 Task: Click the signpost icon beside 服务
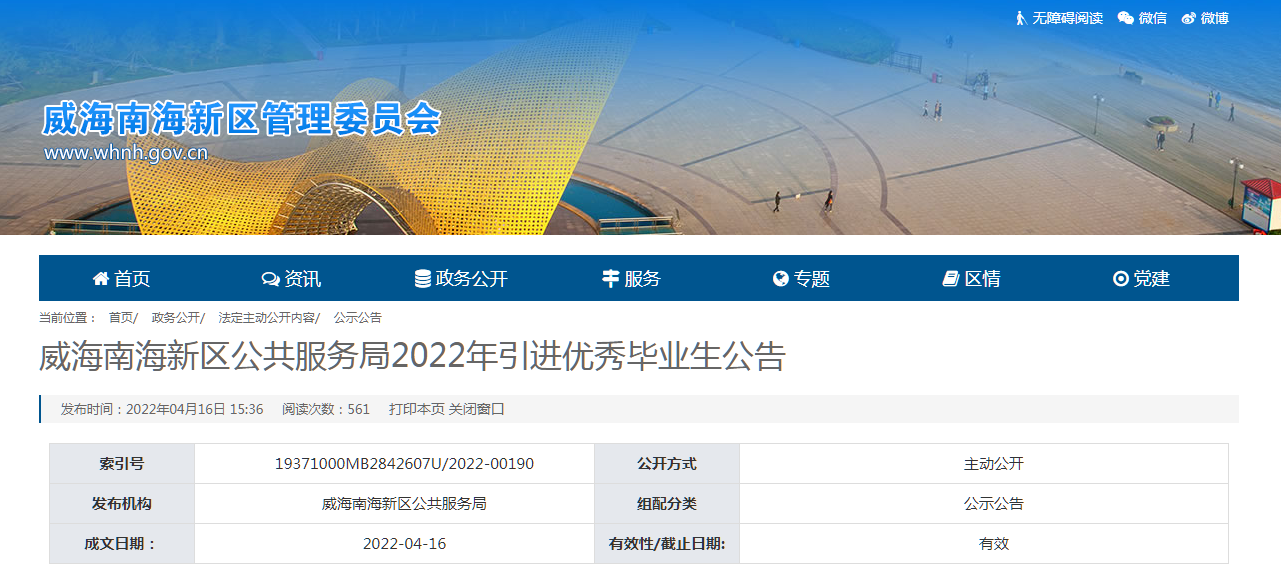pyautogui.click(x=610, y=279)
